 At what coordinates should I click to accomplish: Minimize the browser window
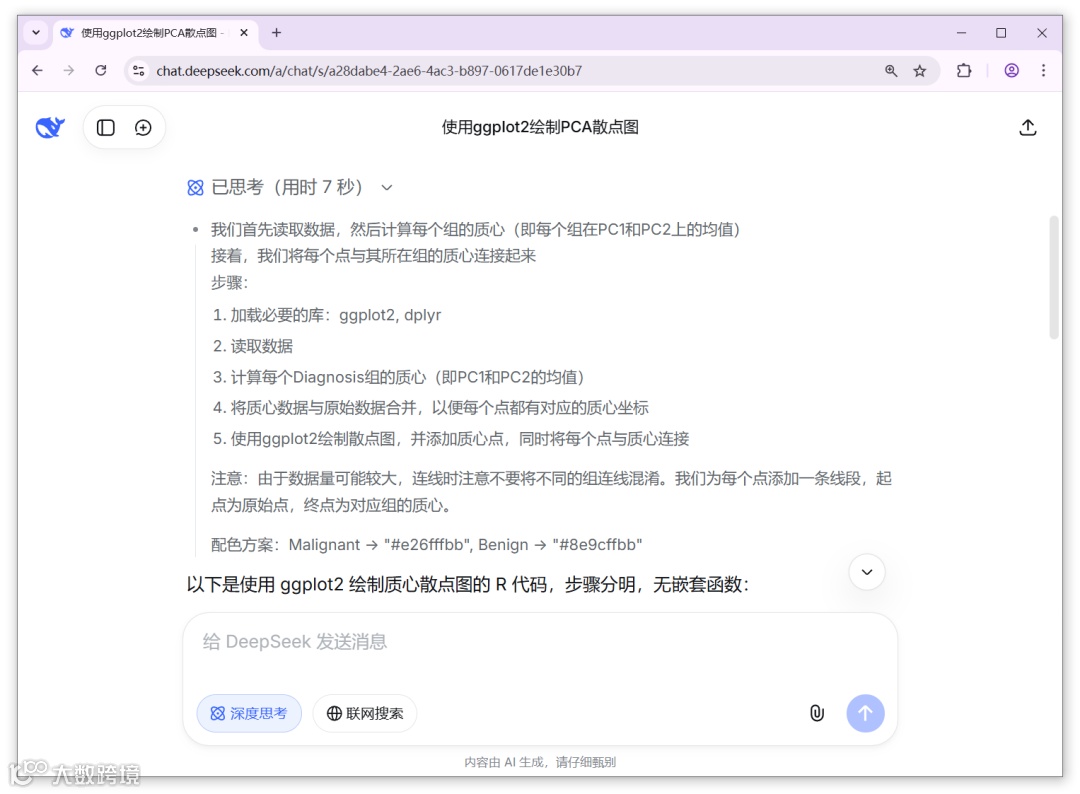[x=962, y=32]
